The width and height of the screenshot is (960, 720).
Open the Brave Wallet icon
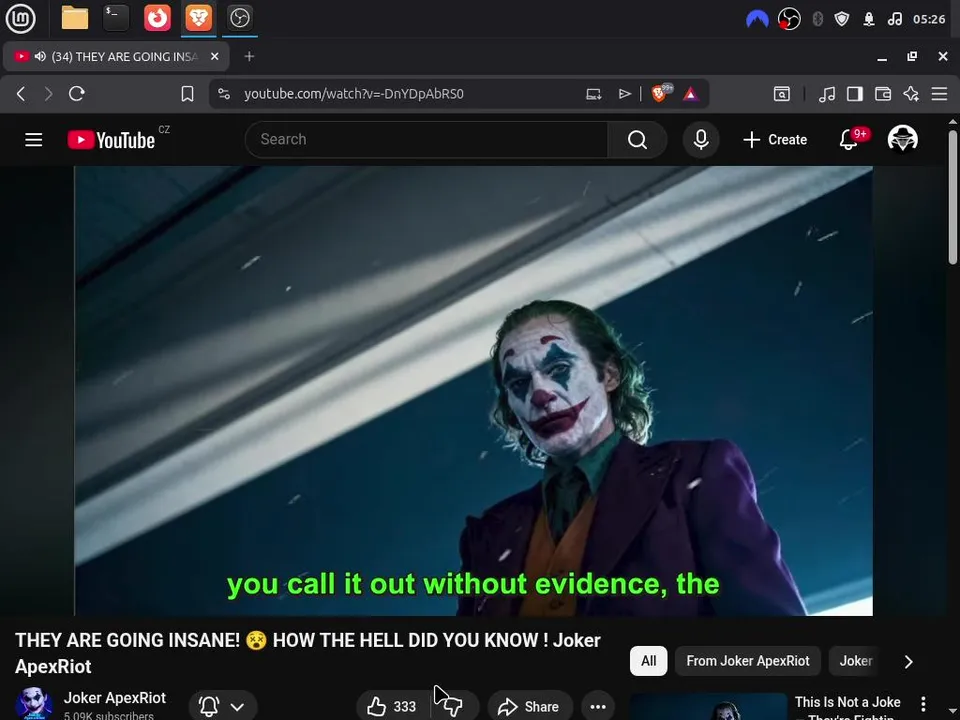point(883,94)
